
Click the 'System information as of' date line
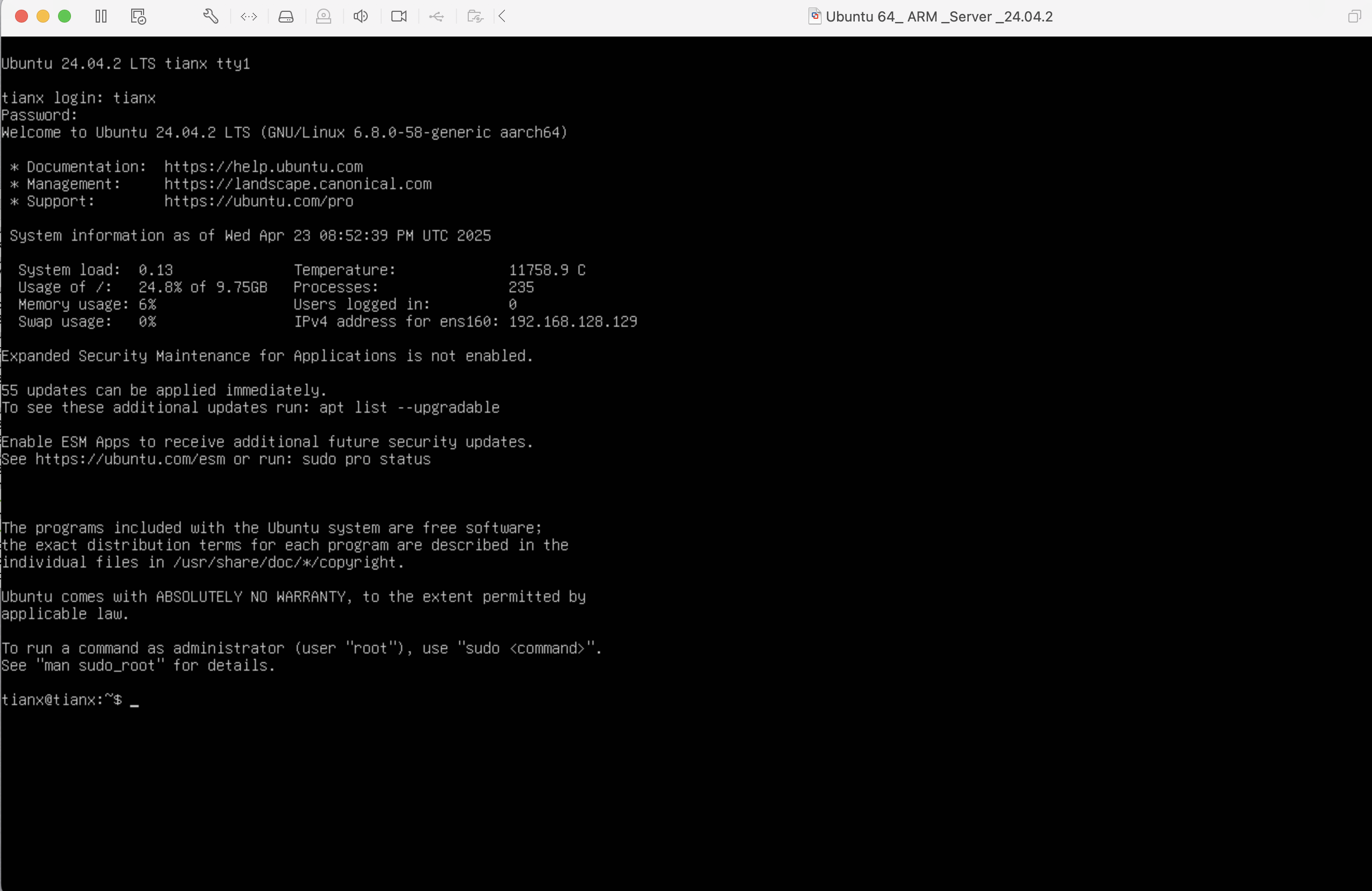pyautogui.click(x=250, y=236)
